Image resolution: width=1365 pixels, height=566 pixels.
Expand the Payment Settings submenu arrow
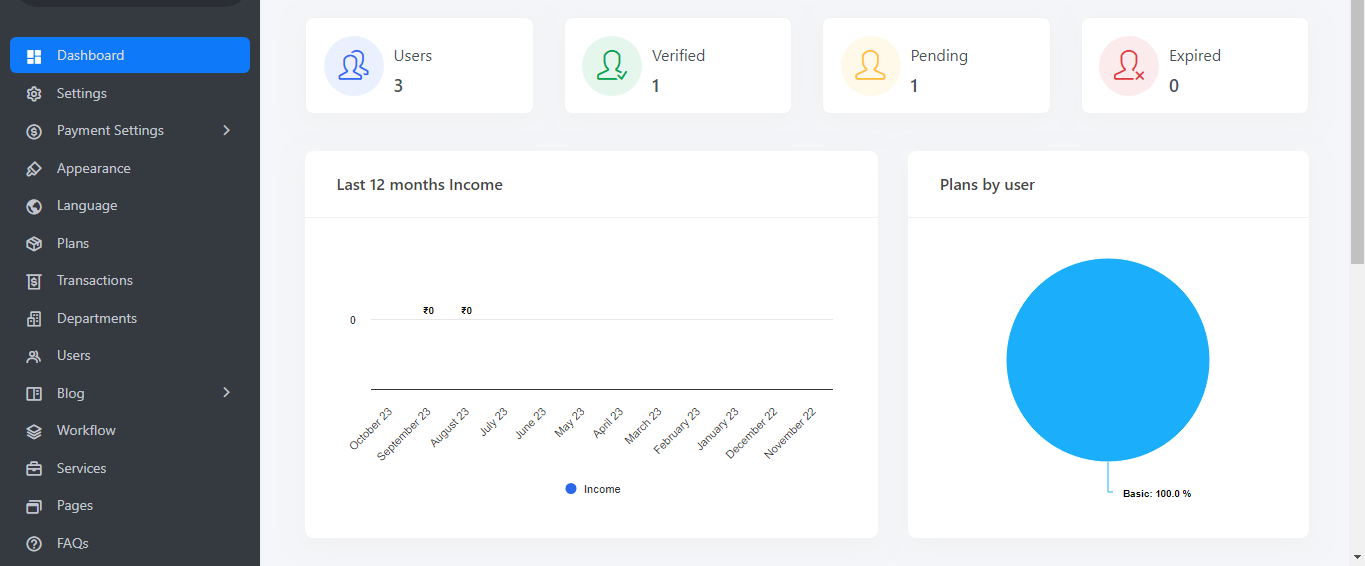227,131
